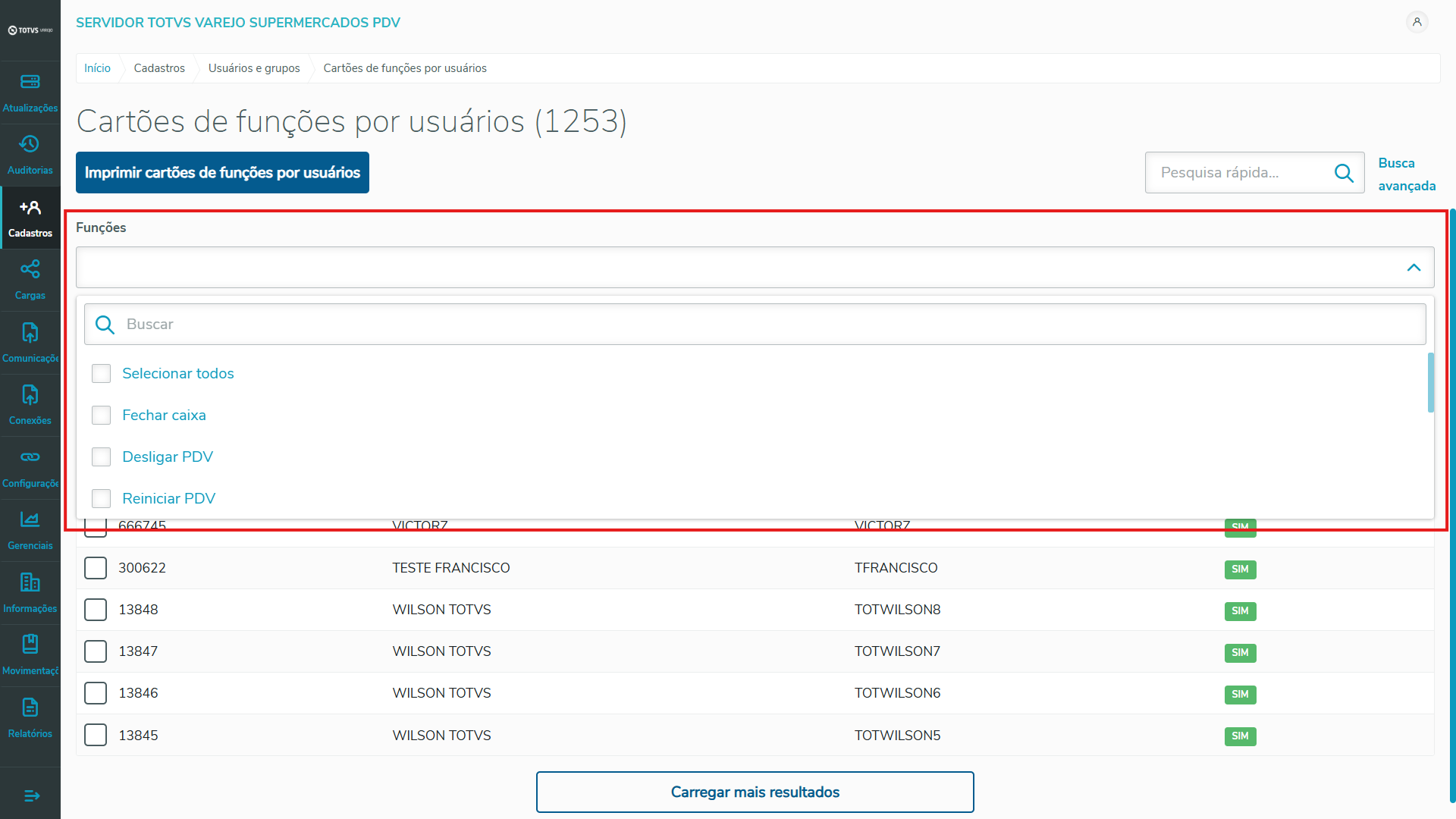Screen dimensions: 1456x819
Task: Open the Auditorias history icon
Action: point(30,144)
